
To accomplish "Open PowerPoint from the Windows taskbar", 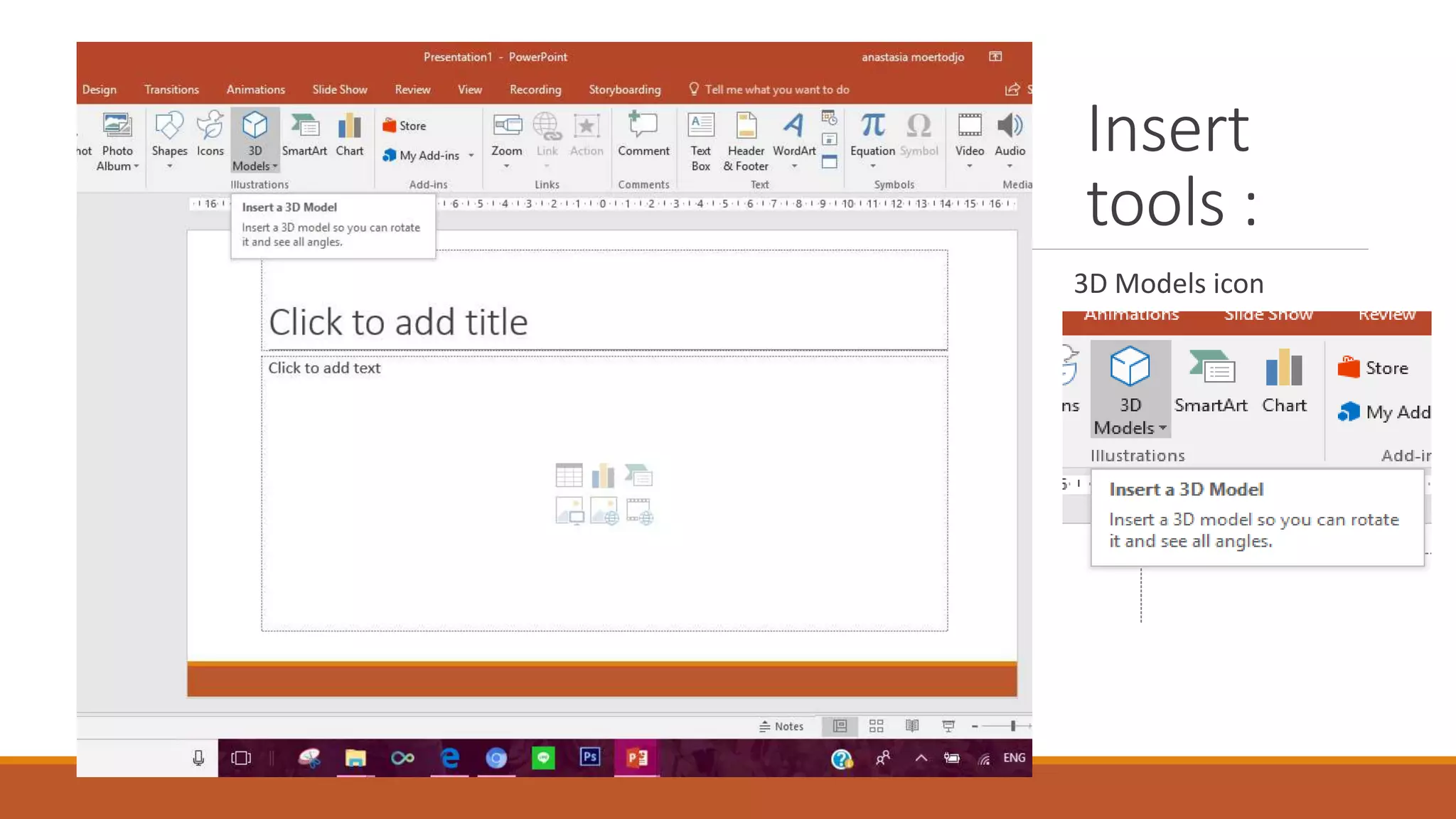I will [637, 758].
